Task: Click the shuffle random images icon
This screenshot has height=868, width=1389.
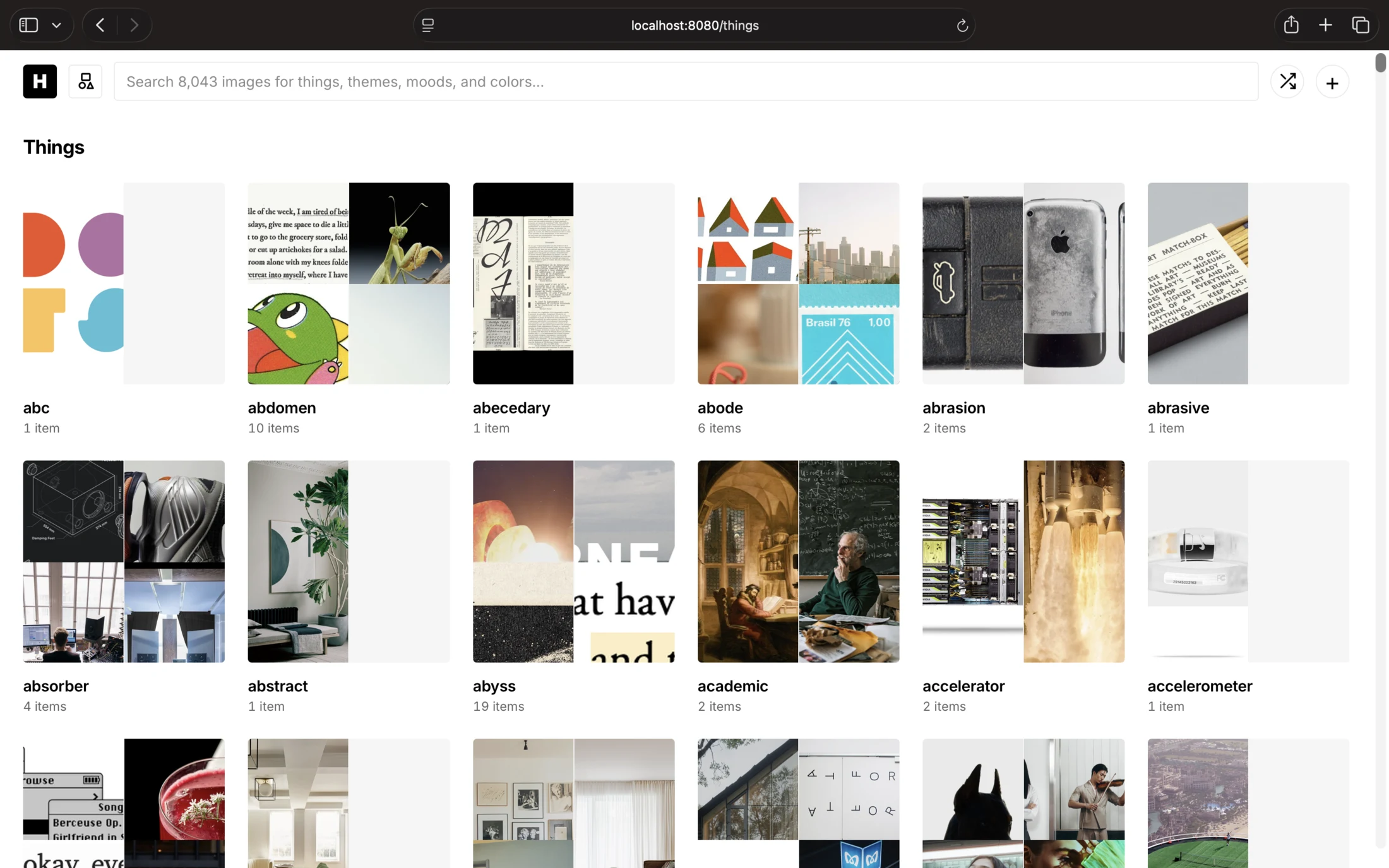Action: (1287, 81)
